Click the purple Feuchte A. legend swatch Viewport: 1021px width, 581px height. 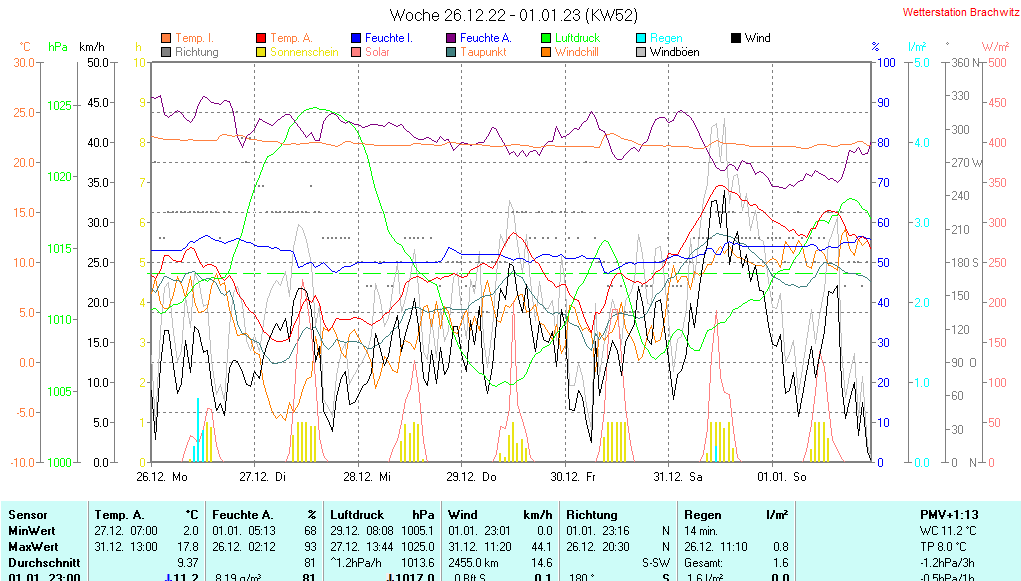pos(451,38)
